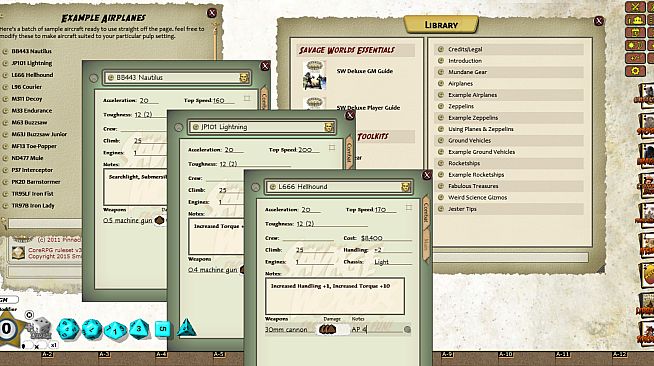This screenshot has height=366, width=654.
Task: Open M63J Buzzsaw Junior airplane
Action: 39,134
